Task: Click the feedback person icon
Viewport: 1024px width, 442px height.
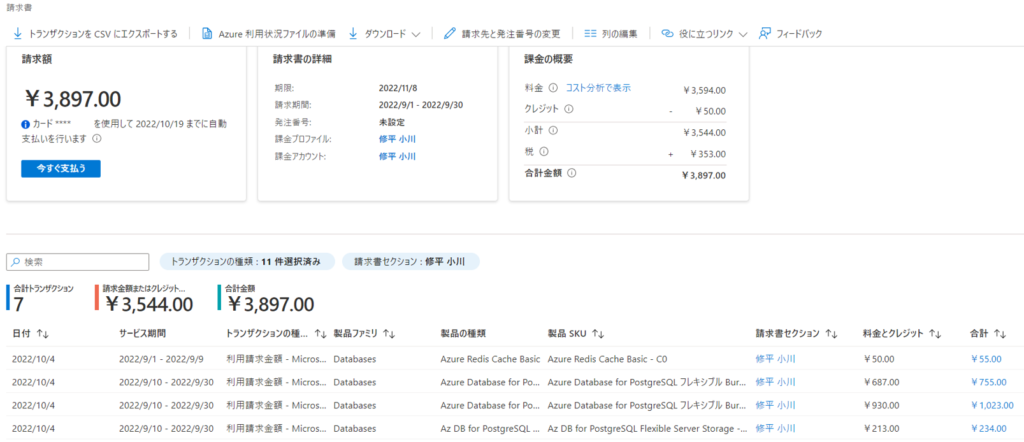Action: click(x=764, y=33)
